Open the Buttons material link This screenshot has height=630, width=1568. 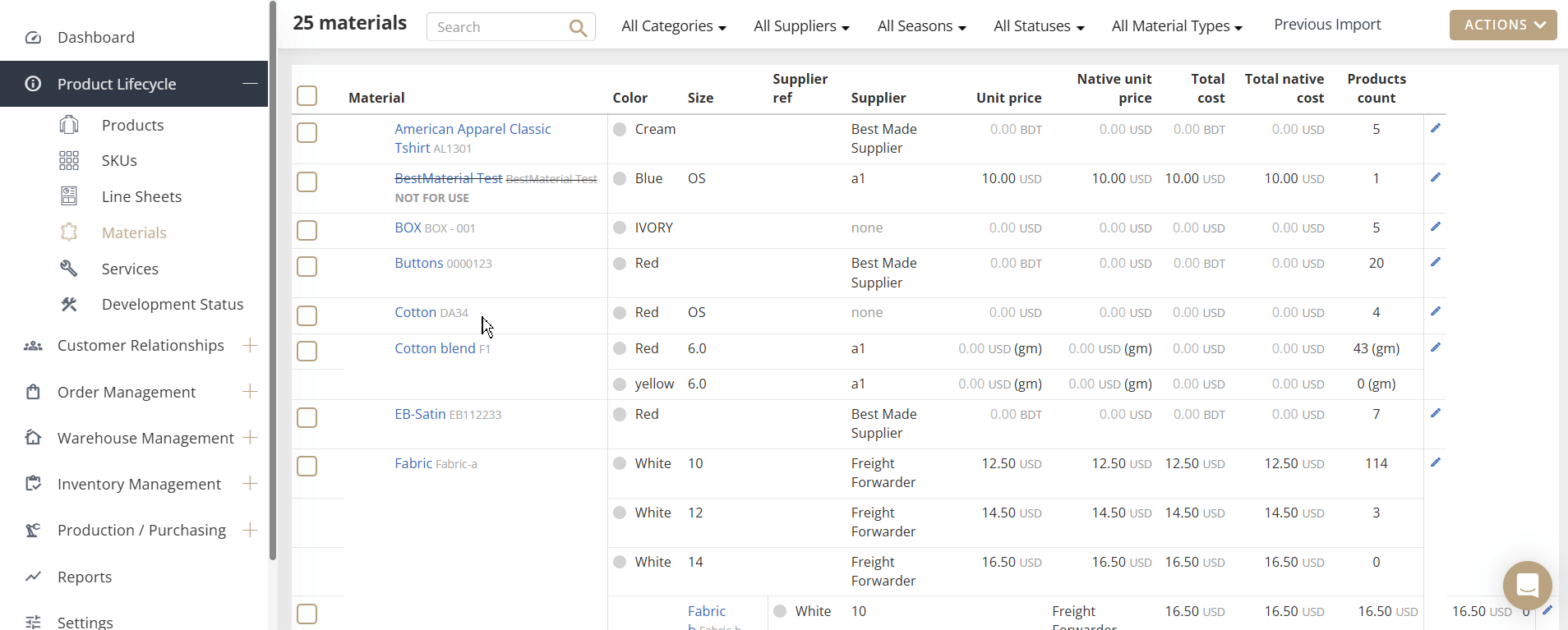click(419, 263)
